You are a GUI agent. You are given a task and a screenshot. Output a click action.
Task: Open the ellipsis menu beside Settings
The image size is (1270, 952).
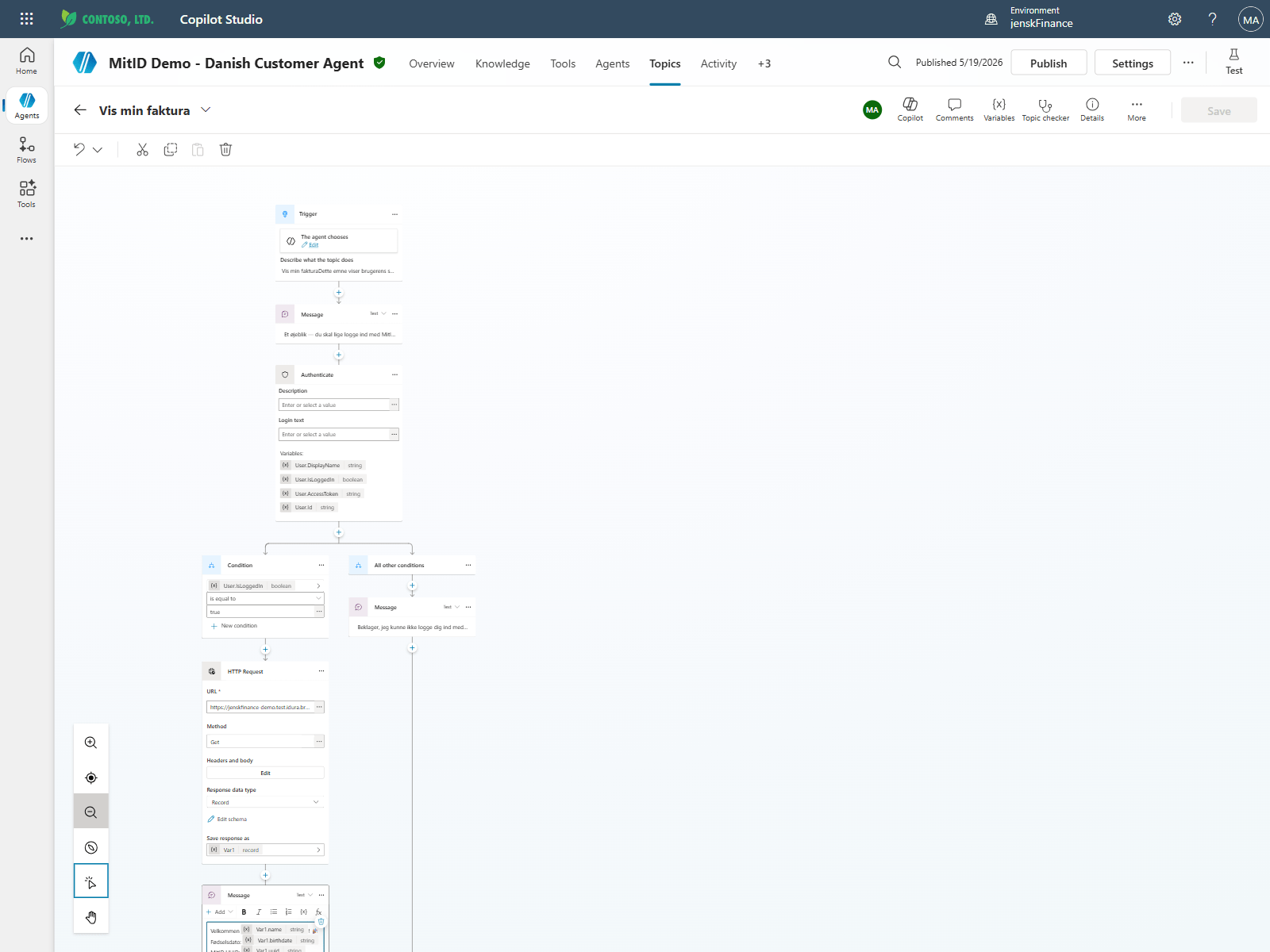tap(1188, 63)
